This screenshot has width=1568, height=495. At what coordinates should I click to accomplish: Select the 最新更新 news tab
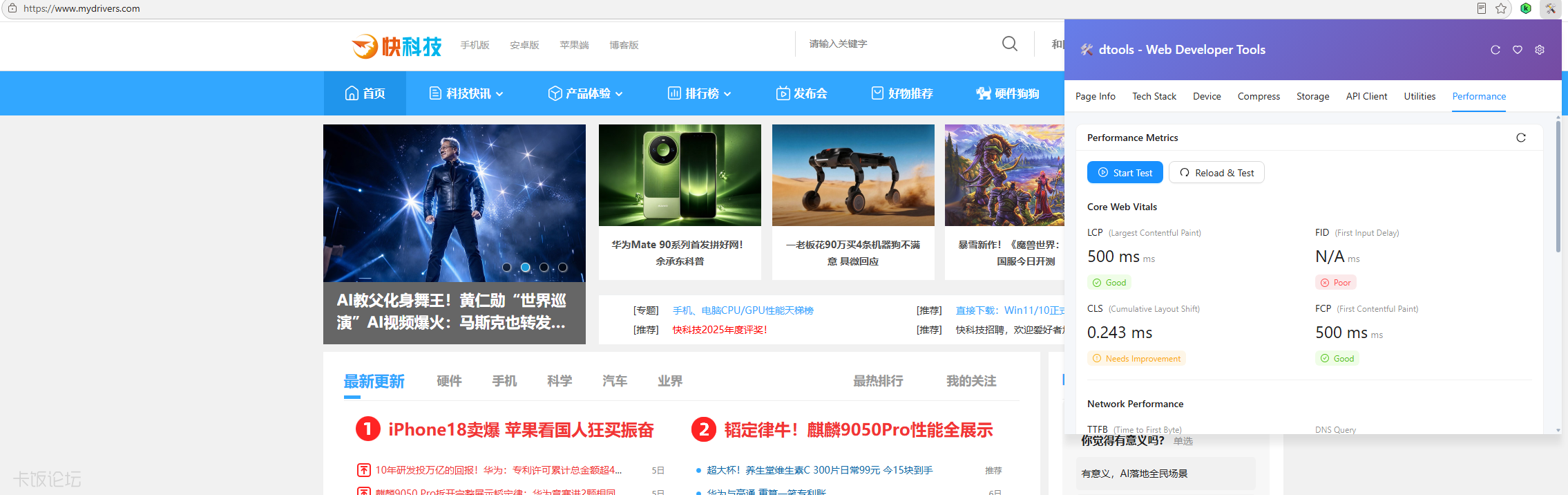374,382
